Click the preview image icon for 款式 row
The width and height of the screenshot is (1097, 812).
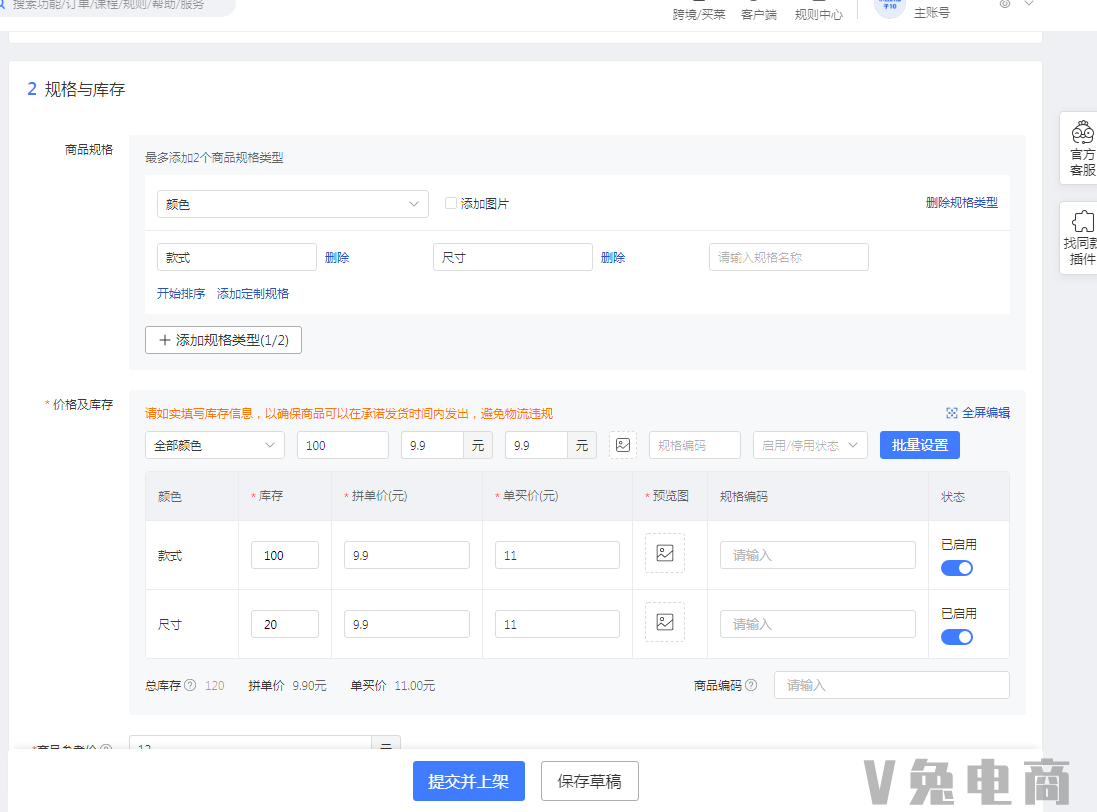[664, 554]
